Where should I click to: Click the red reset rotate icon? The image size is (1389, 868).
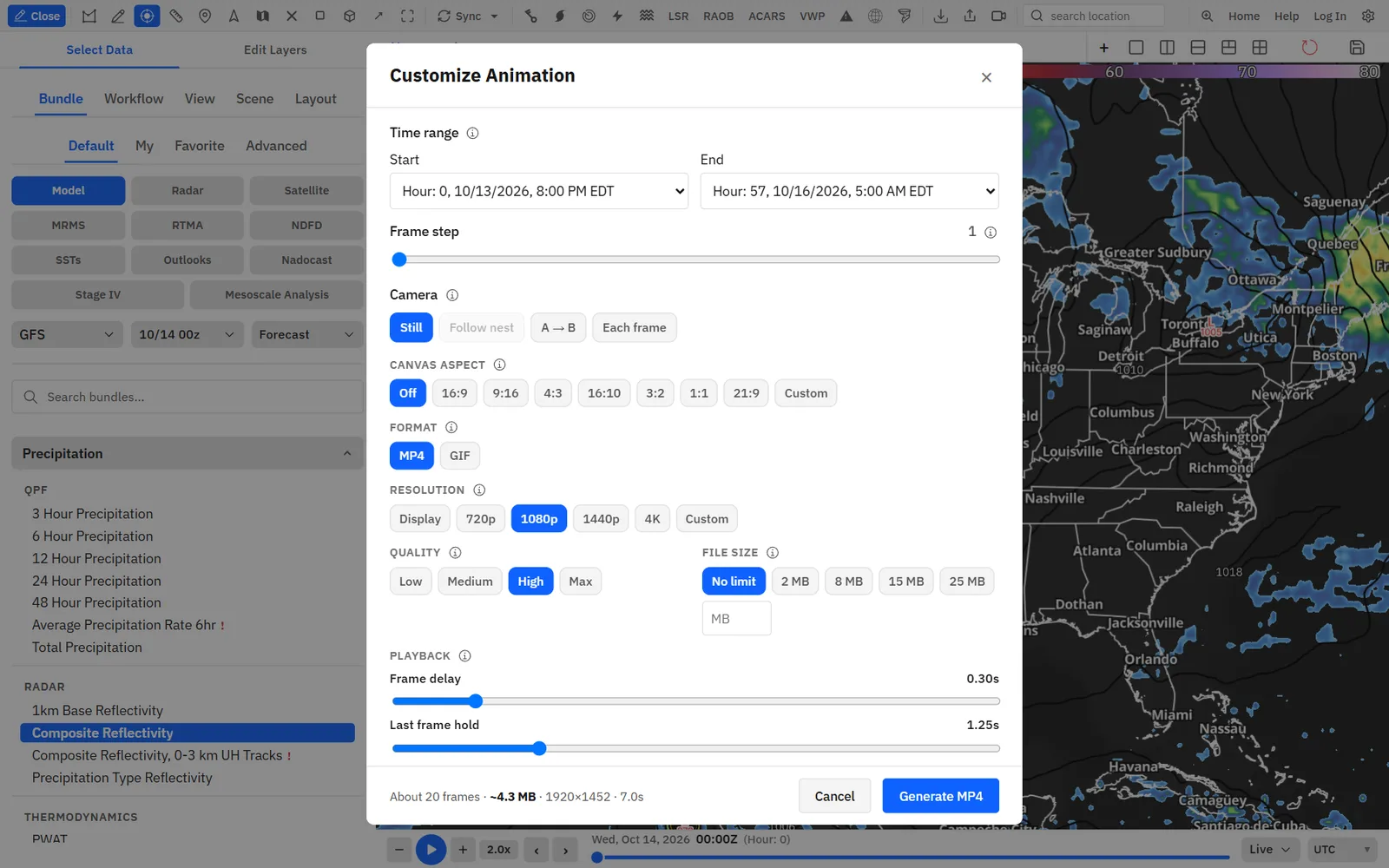click(1309, 47)
